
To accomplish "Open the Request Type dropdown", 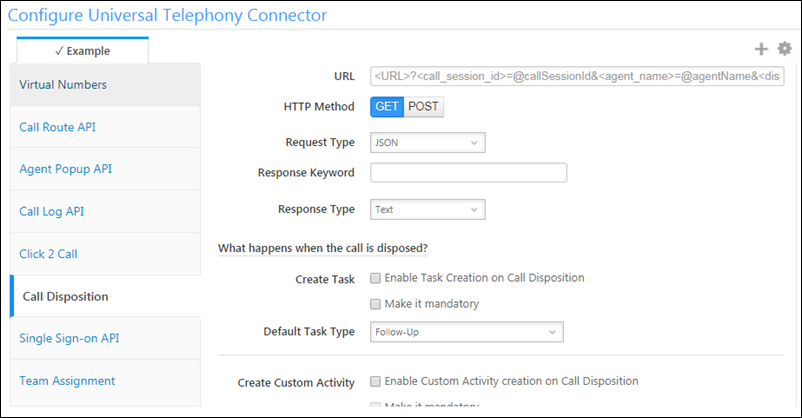I will coord(427,143).
